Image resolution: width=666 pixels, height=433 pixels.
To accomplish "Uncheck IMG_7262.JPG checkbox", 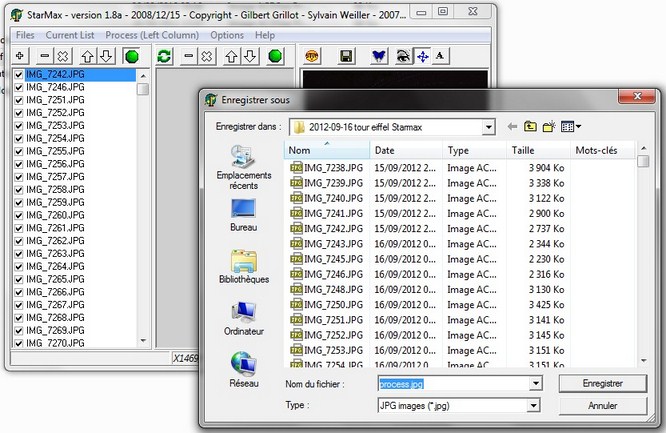I will [x=18, y=241].
